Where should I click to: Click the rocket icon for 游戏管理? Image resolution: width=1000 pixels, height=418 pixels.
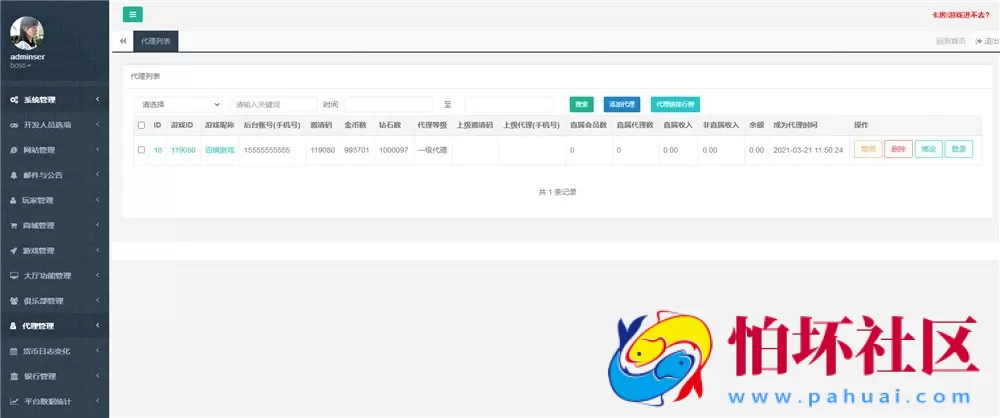pyautogui.click(x=14, y=251)
